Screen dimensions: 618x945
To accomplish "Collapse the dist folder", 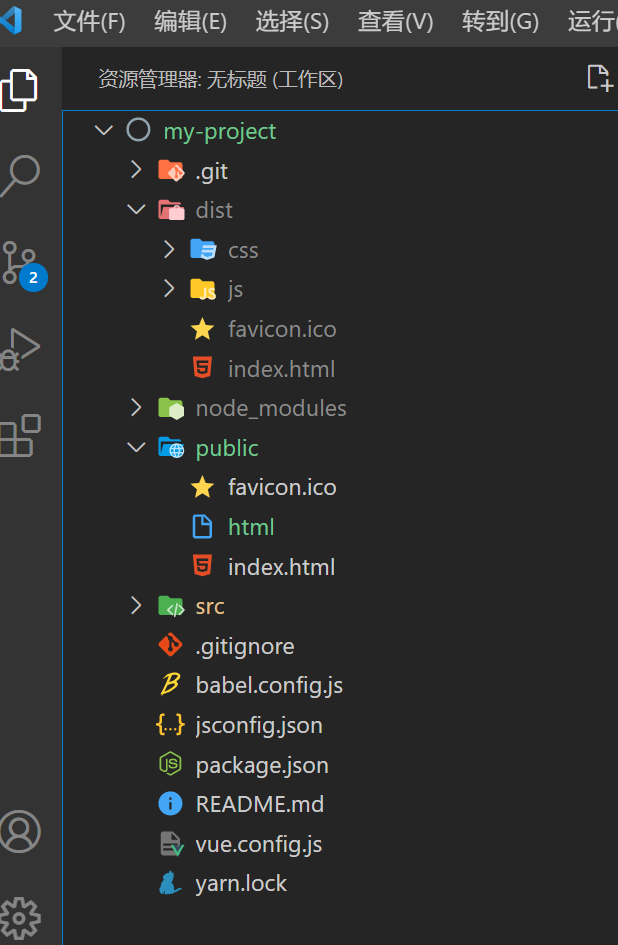I will [136, 210].
